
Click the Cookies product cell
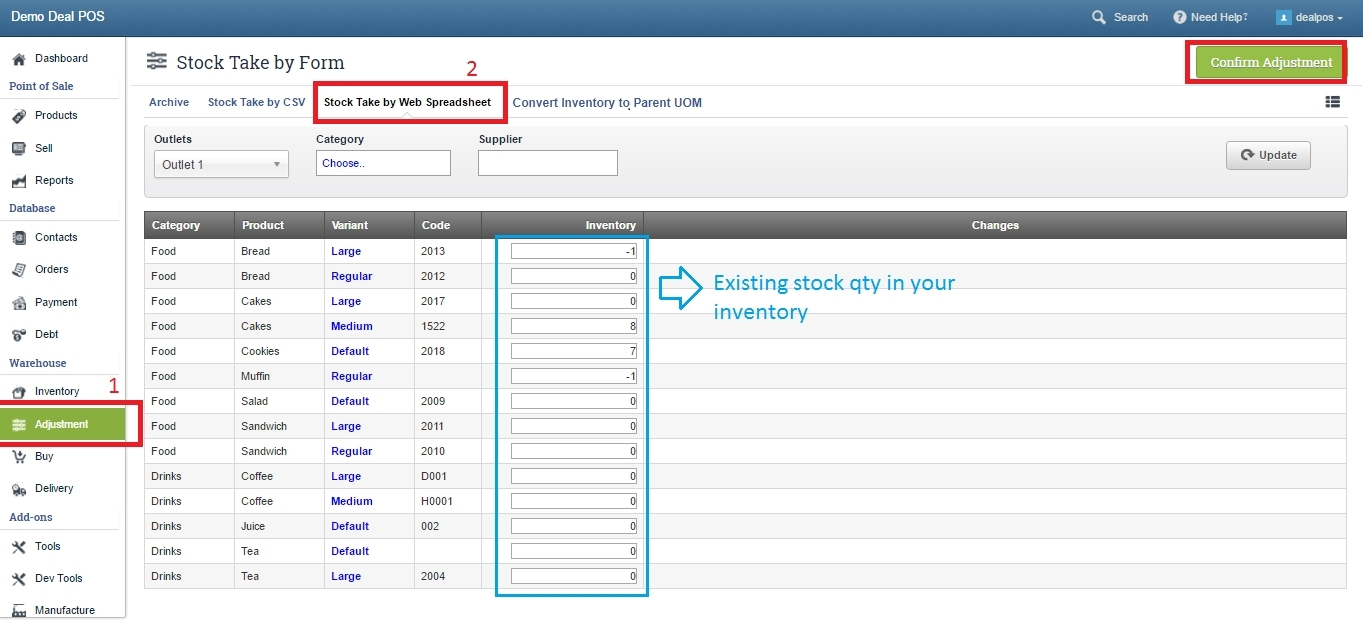click(x=279, y=351)
